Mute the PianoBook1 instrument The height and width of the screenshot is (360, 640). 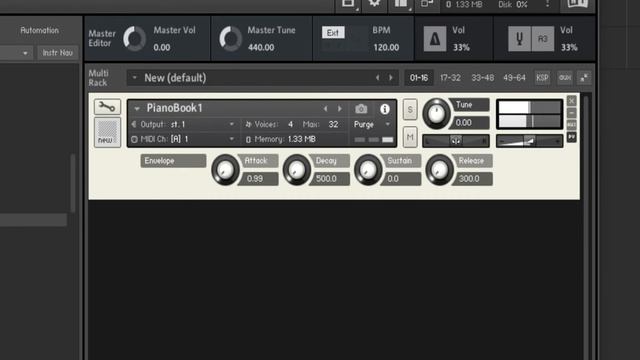(x=410, y=137)
